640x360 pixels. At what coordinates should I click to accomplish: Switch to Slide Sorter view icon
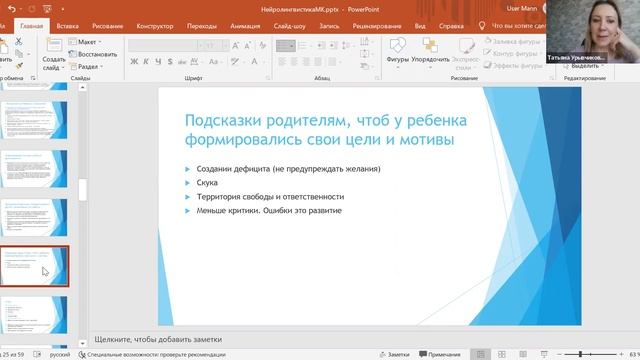tap(502, 354)
